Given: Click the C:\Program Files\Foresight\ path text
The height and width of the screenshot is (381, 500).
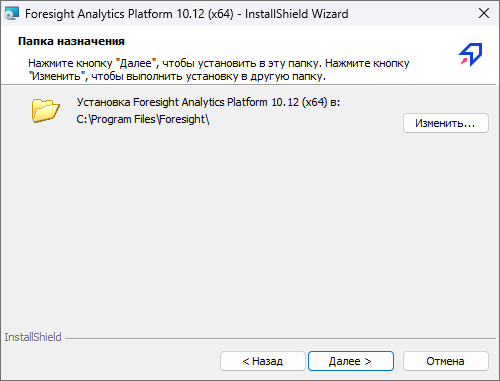Looking at the screenshot, I should (x=143, y=119).
